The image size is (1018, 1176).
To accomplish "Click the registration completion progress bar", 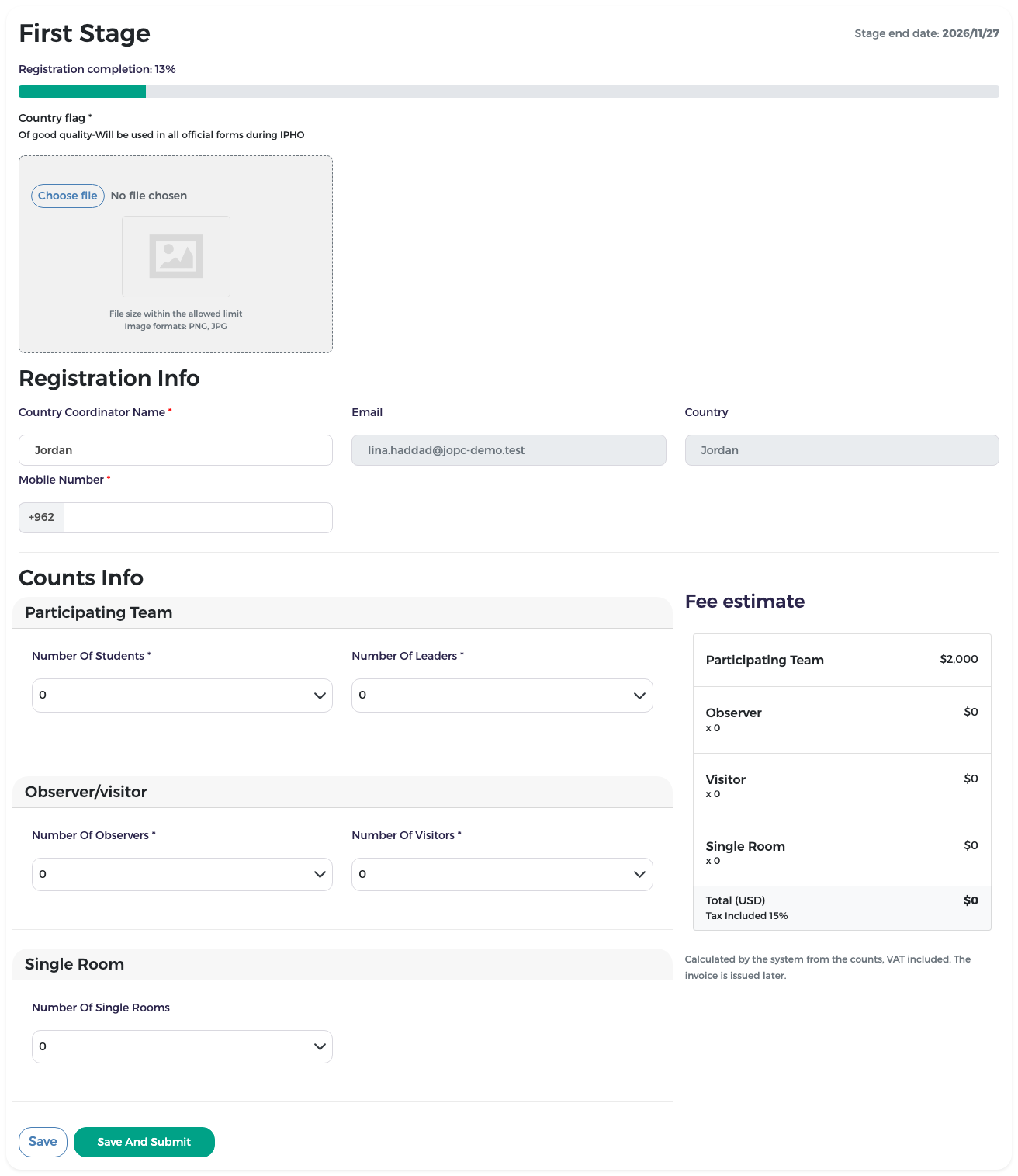I will click(x=509, y=92).
